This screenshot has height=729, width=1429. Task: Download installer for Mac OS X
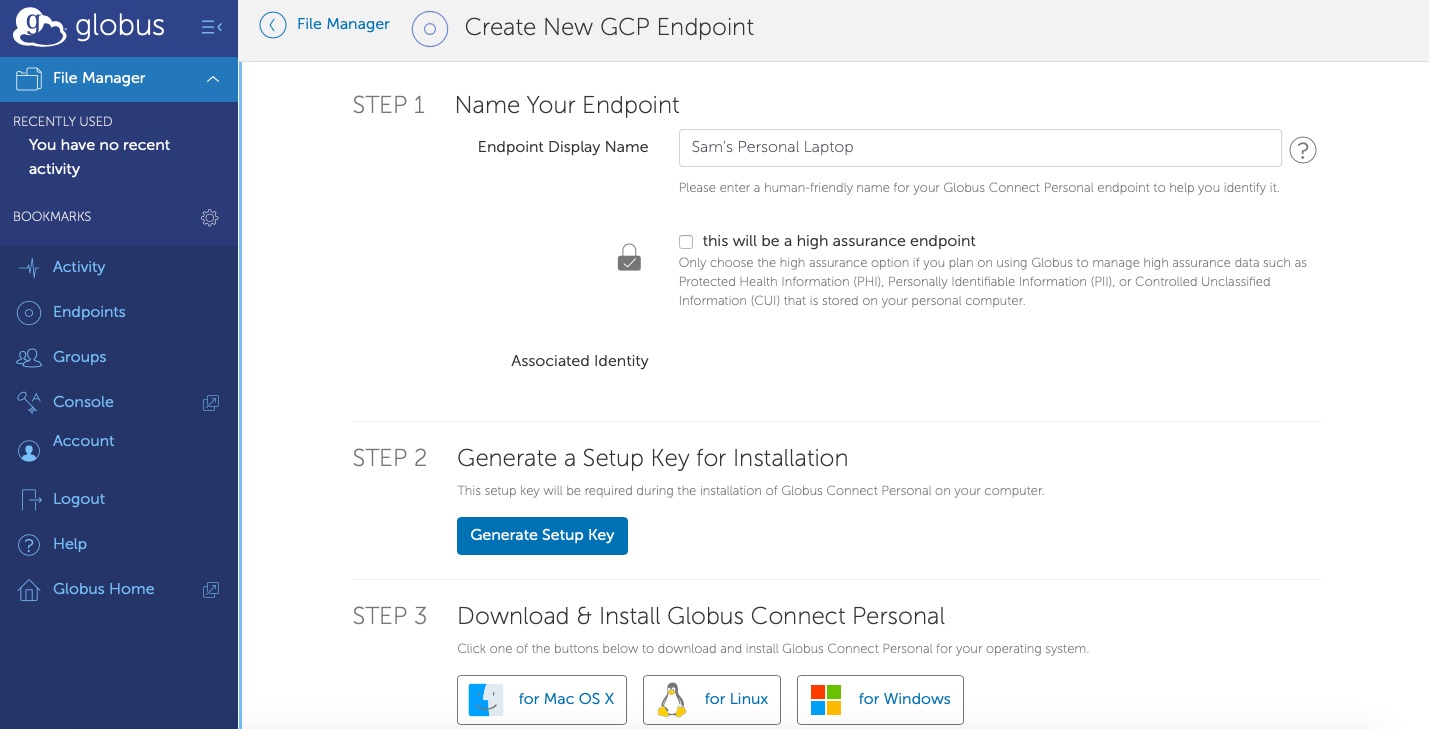click(542, 699)
